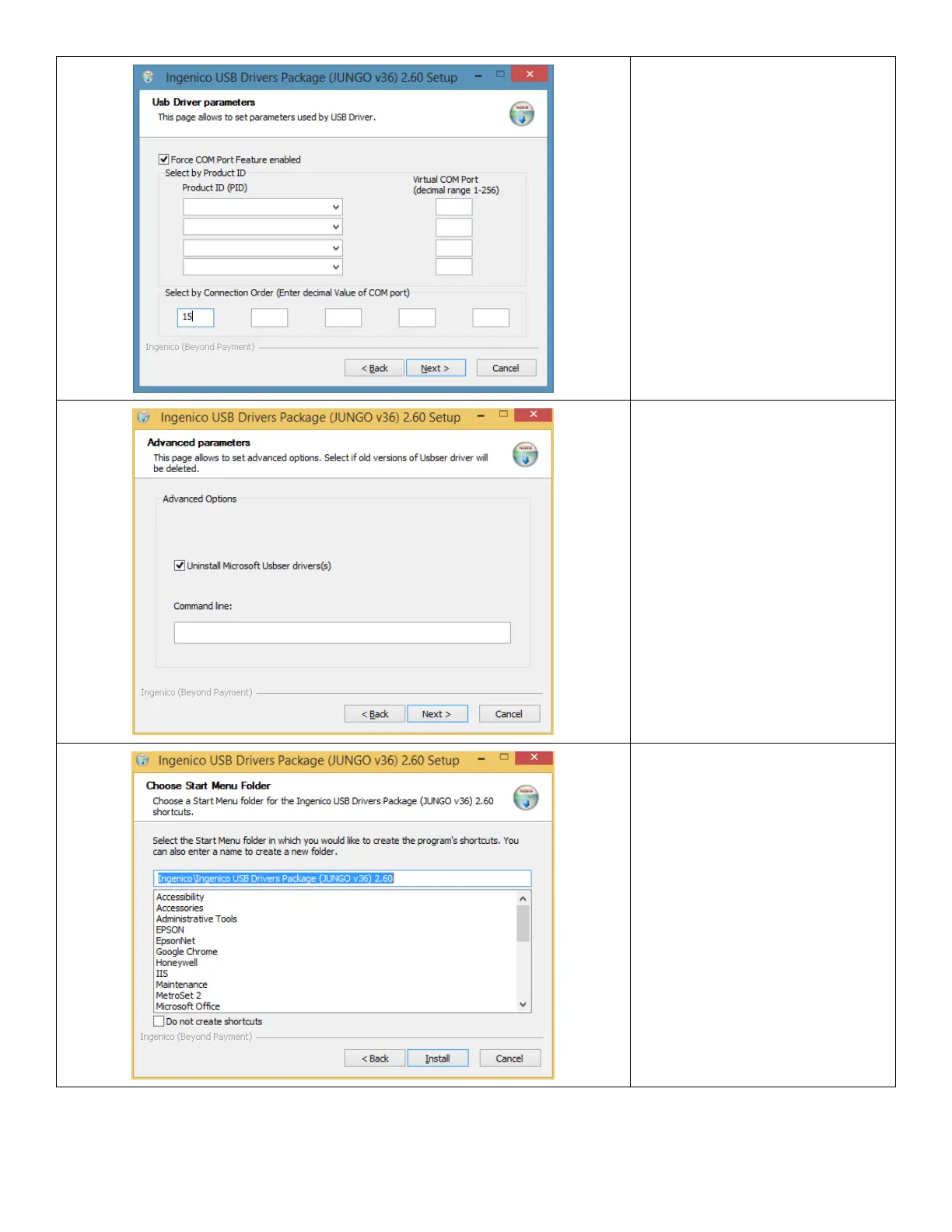This screenshot has width=952, height=1232.
Task: Select Administrative Tools in the folder list
Action: pos(197,919)
